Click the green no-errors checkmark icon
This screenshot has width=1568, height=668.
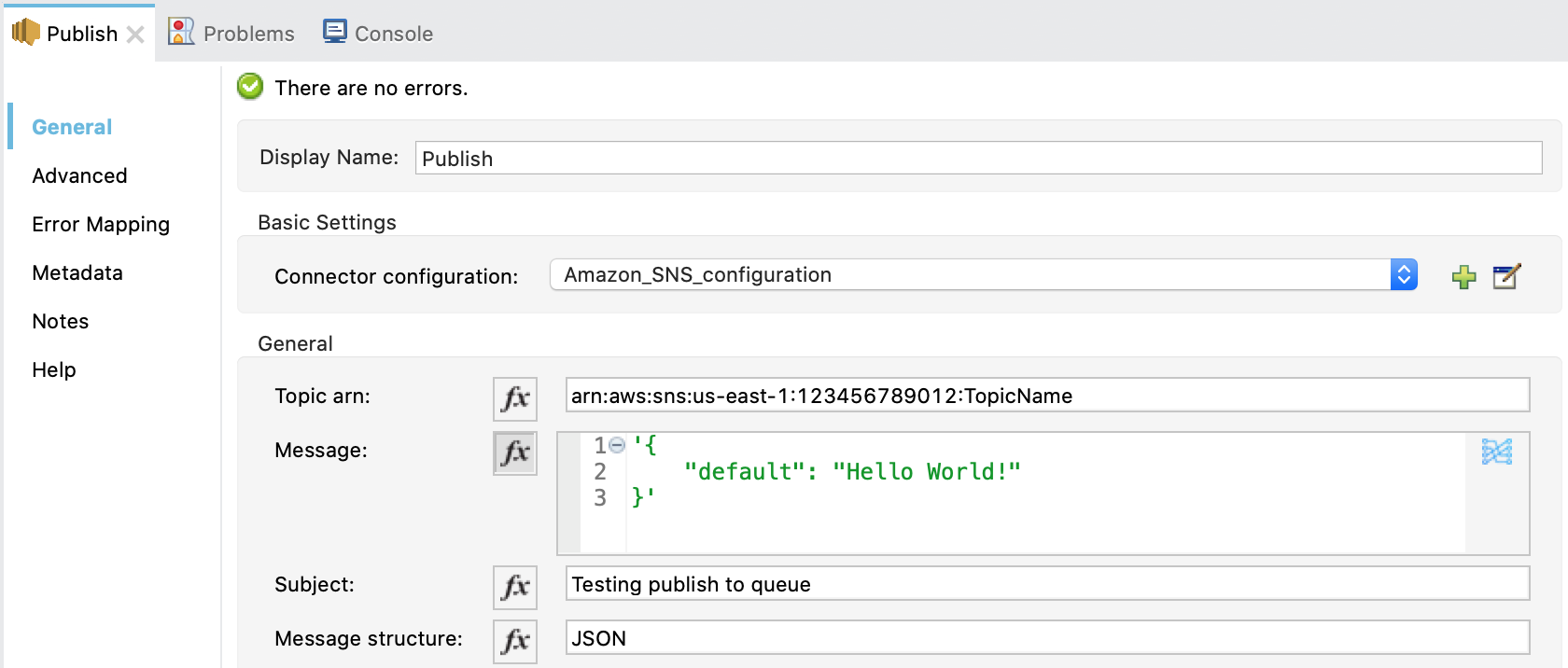[250, 87]
